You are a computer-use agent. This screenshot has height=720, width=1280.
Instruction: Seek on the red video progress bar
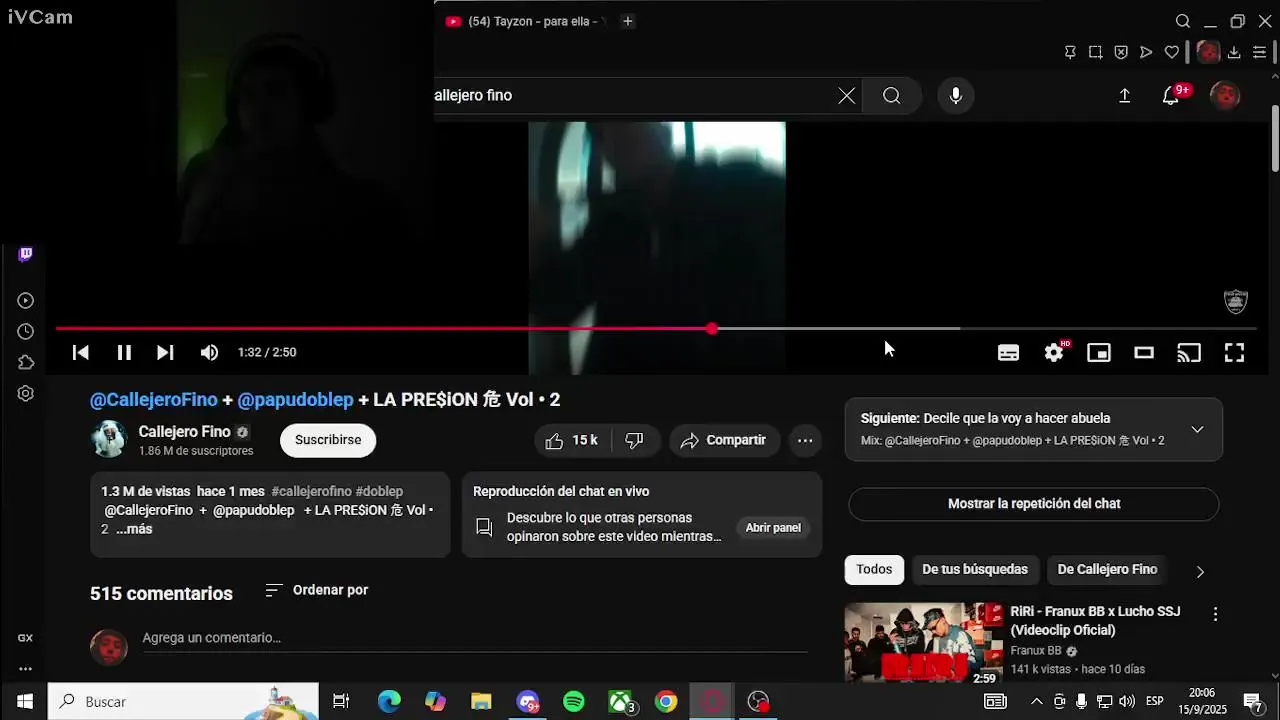(x=656, y=328)
